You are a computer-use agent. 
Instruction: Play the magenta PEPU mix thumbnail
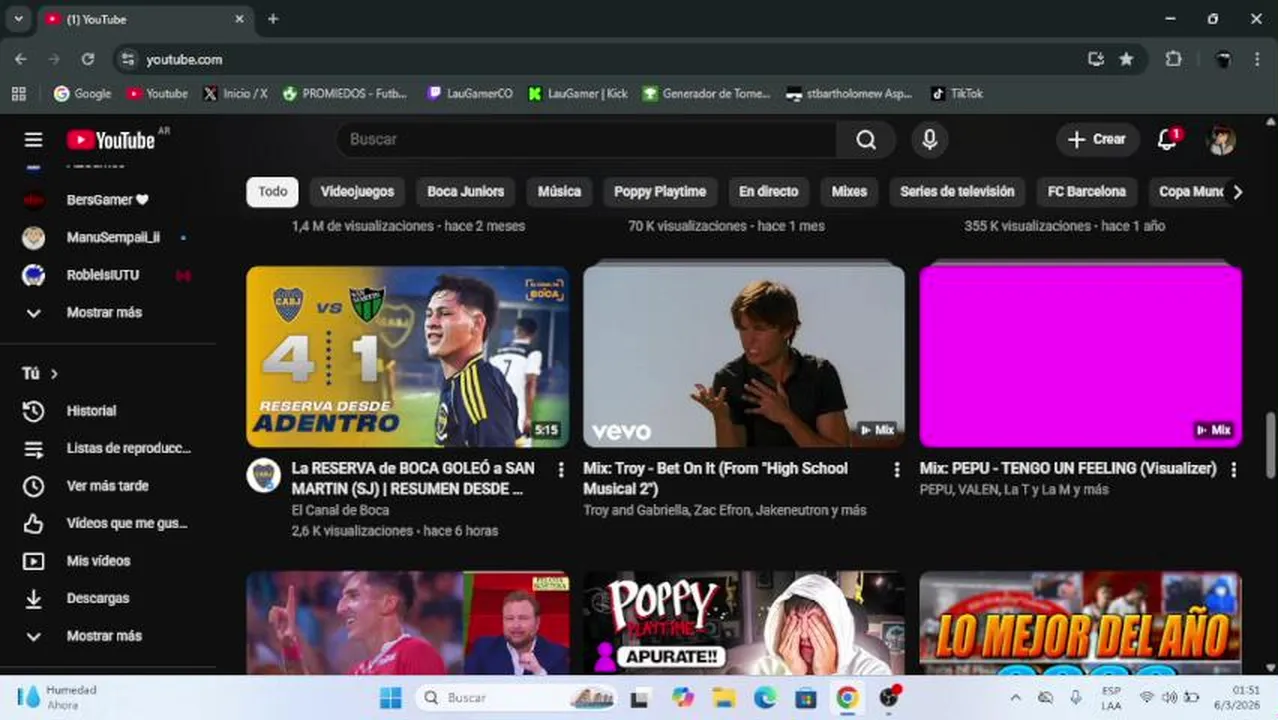pyautogui.click(x=1081, y=356)
